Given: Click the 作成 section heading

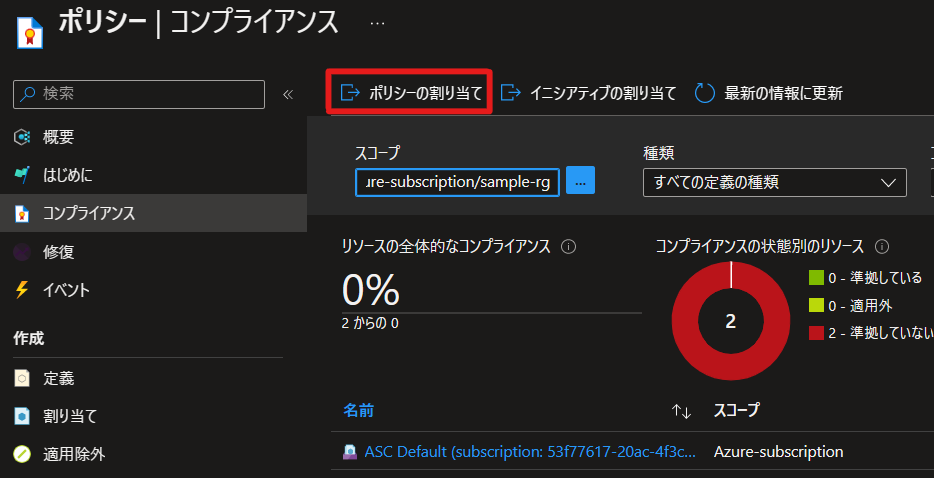Looking at the screenshot, I should (29, 339).
